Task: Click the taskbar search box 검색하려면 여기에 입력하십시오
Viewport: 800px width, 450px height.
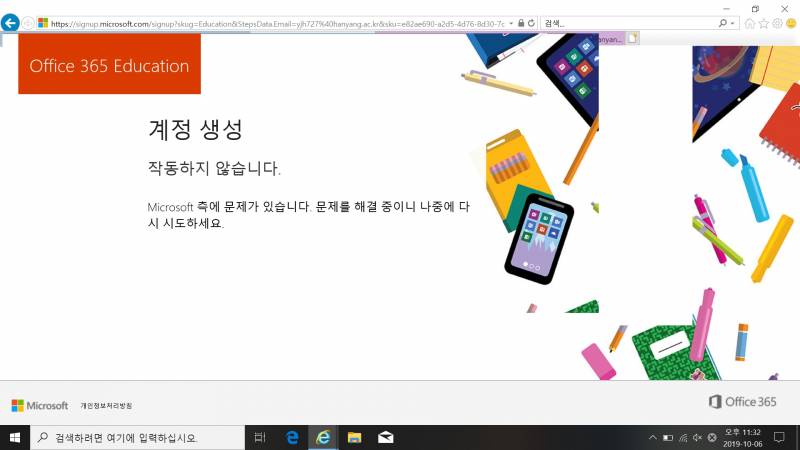Action: (x=137, y=438)
